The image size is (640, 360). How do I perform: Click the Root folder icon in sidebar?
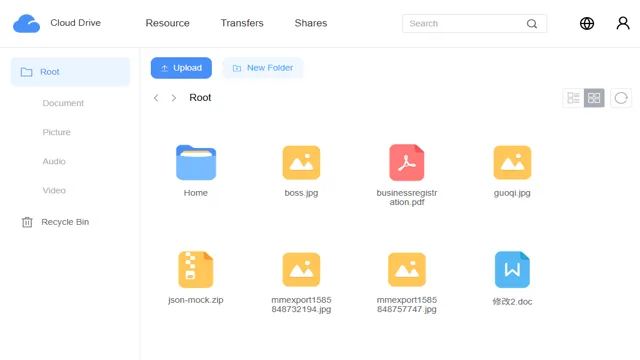[27, 72]
